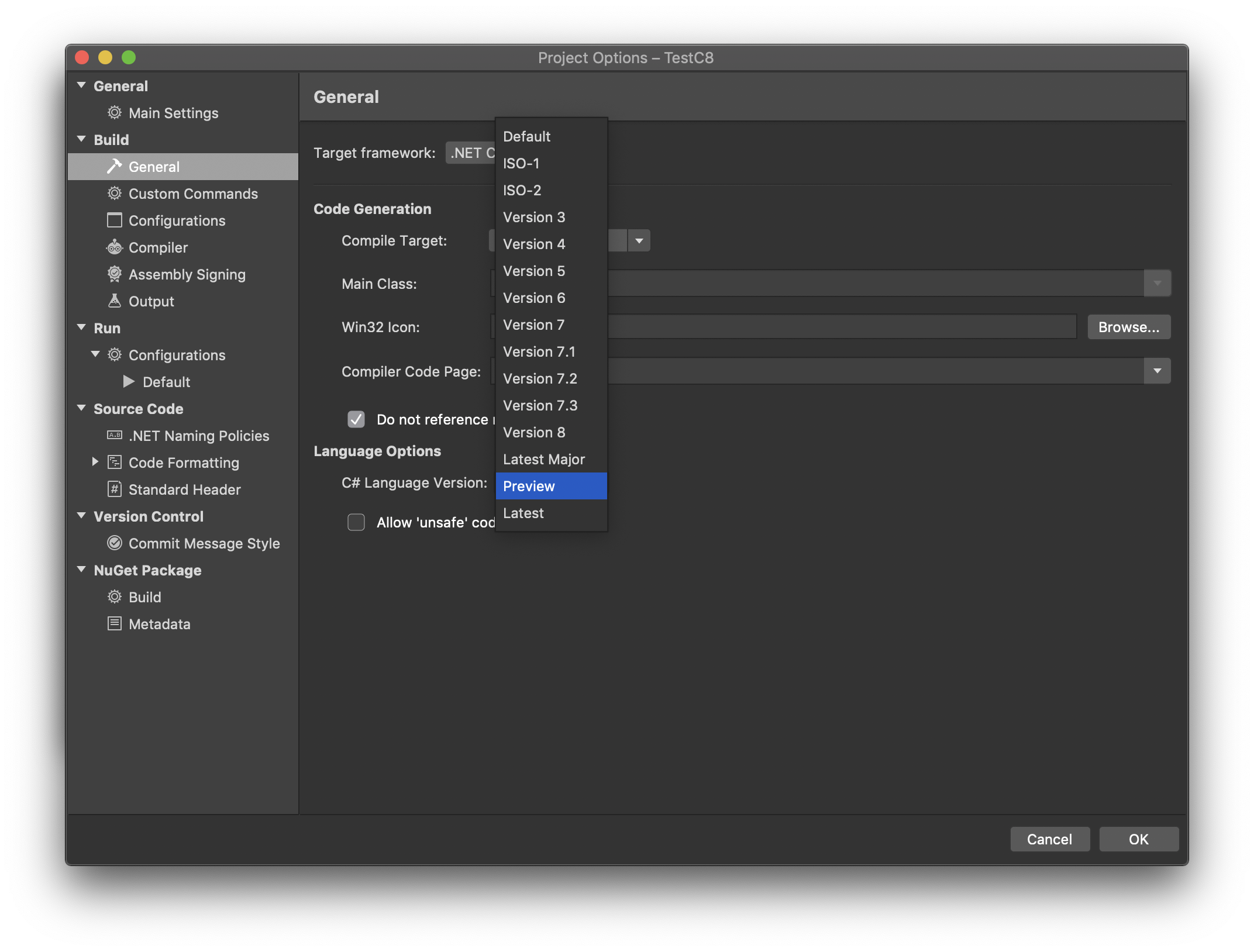This screenshot has height=952, width=1254.
Task: Click the Standard Header settings item
Action: coord(184,489)
